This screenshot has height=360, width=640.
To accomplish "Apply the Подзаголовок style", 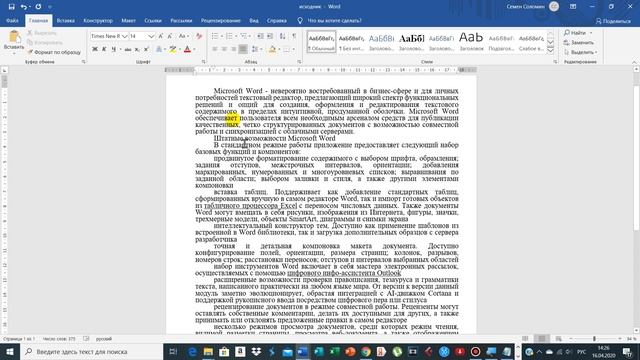I will (x=501, y=42).
